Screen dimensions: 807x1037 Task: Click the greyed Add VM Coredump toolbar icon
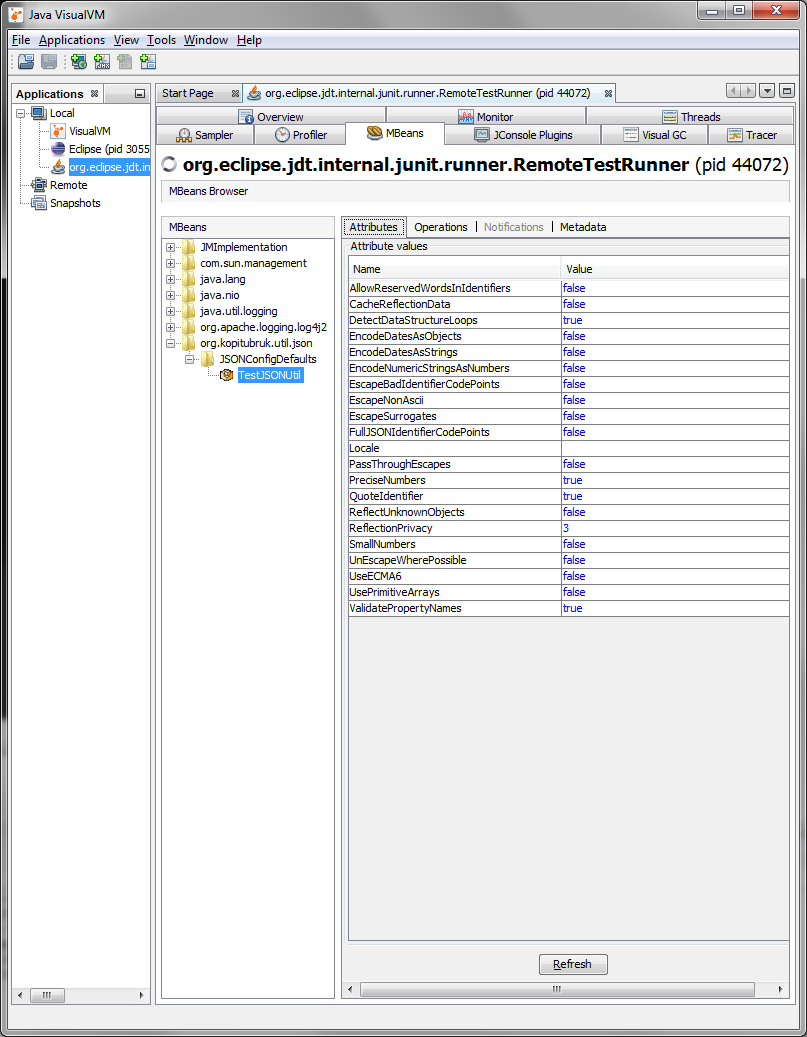124,62
